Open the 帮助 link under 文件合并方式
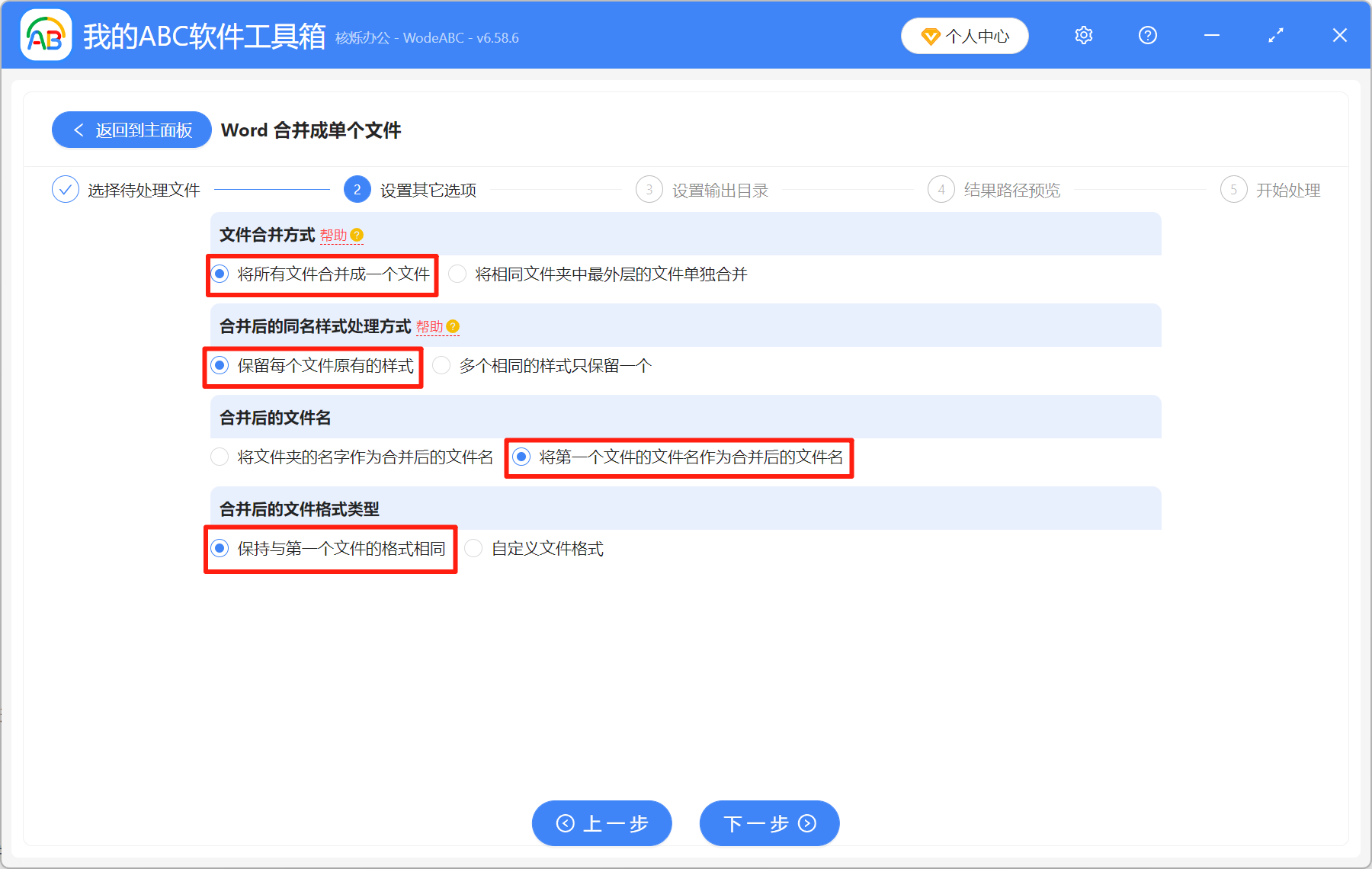The height and width of the screenshot is (869, 1372). point(335,236)
